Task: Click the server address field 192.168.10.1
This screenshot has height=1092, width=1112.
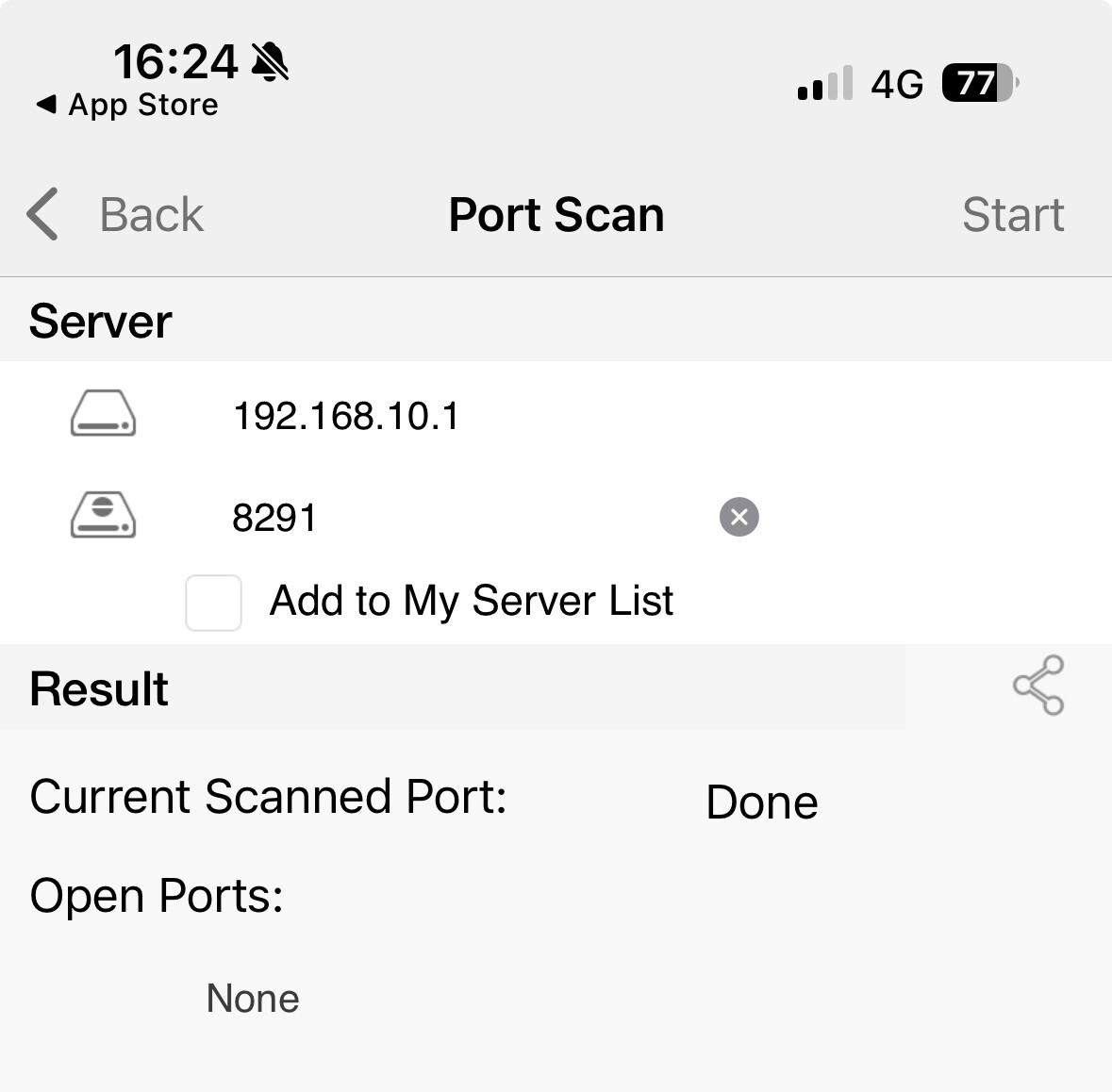Action: 346,416
